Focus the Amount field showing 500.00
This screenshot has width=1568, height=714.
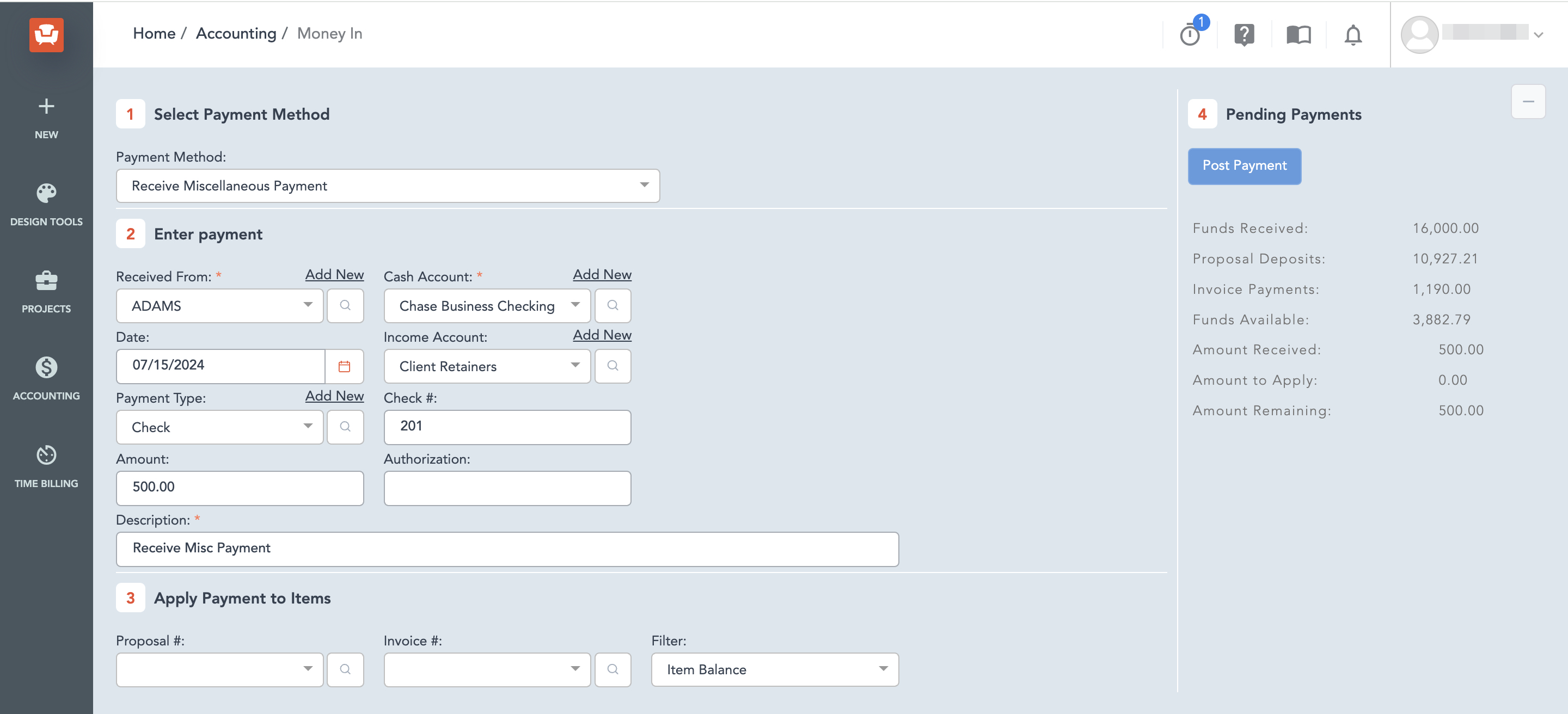pos(240,487)
